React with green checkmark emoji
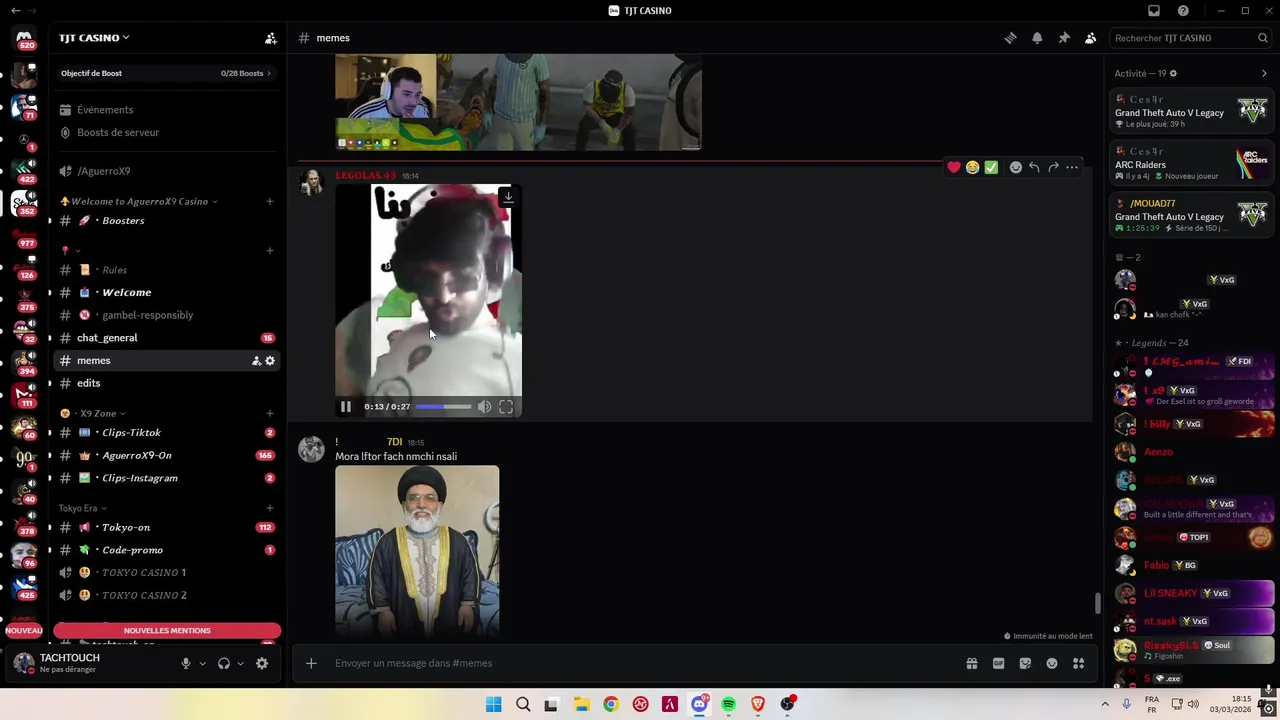Image resolution: width=1280 pixels, height=720 pixels. 991,167
